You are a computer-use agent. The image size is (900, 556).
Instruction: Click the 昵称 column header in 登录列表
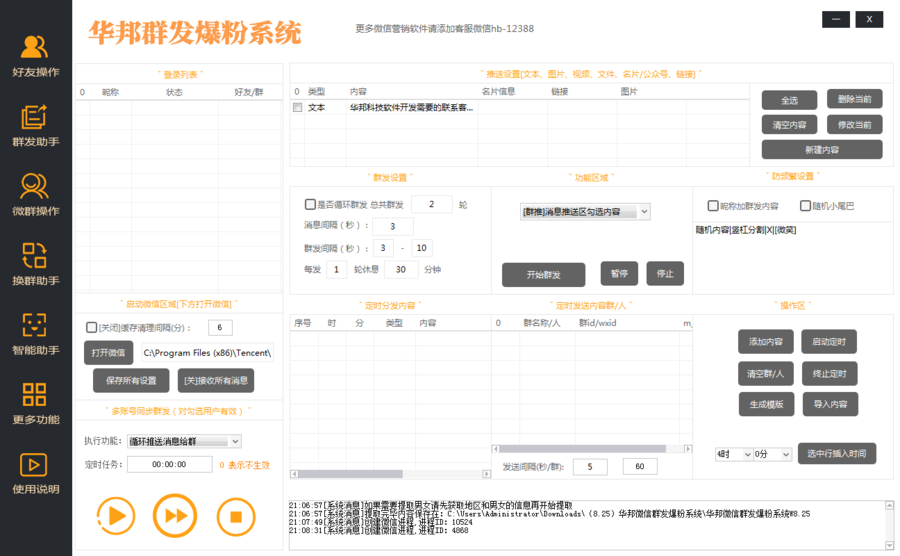click(110, 92)
